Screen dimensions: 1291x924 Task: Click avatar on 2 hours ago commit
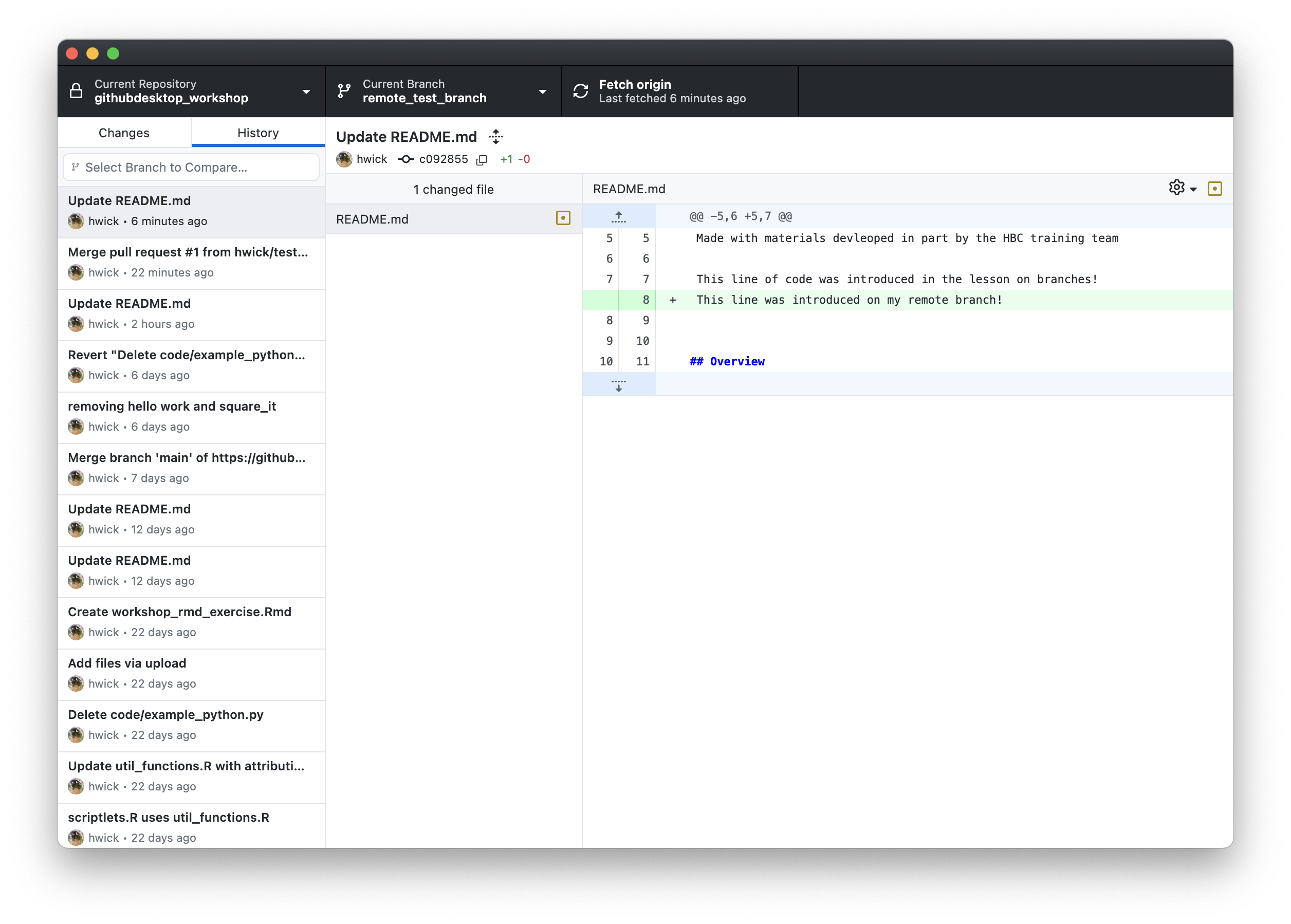[76, 324]
